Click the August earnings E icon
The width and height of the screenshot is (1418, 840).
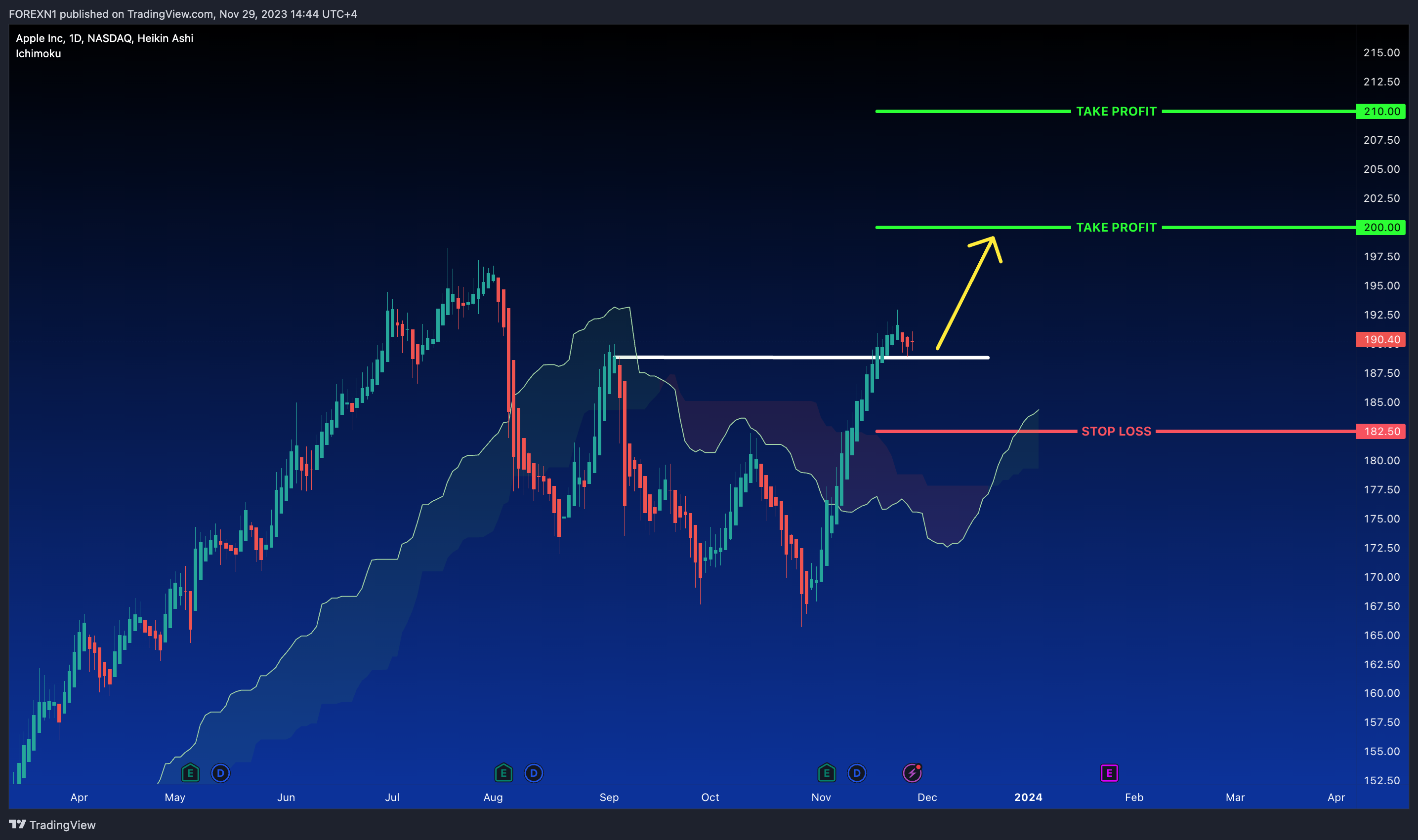(503, 773)
